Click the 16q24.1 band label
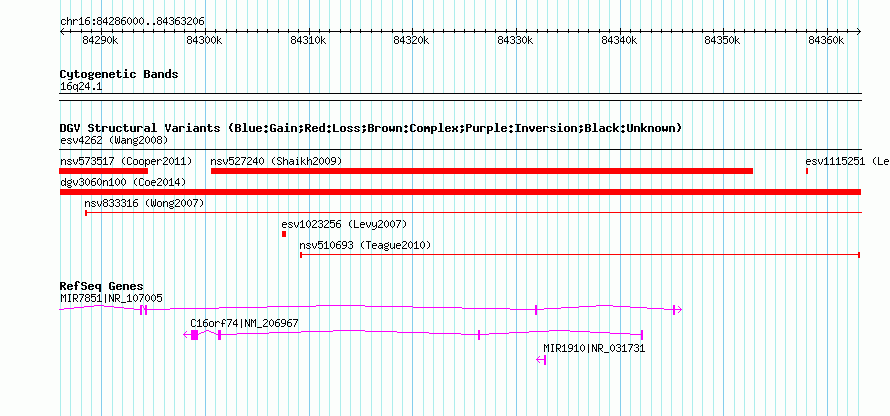This screenshot has width=890, height=416. click(81, 87)
